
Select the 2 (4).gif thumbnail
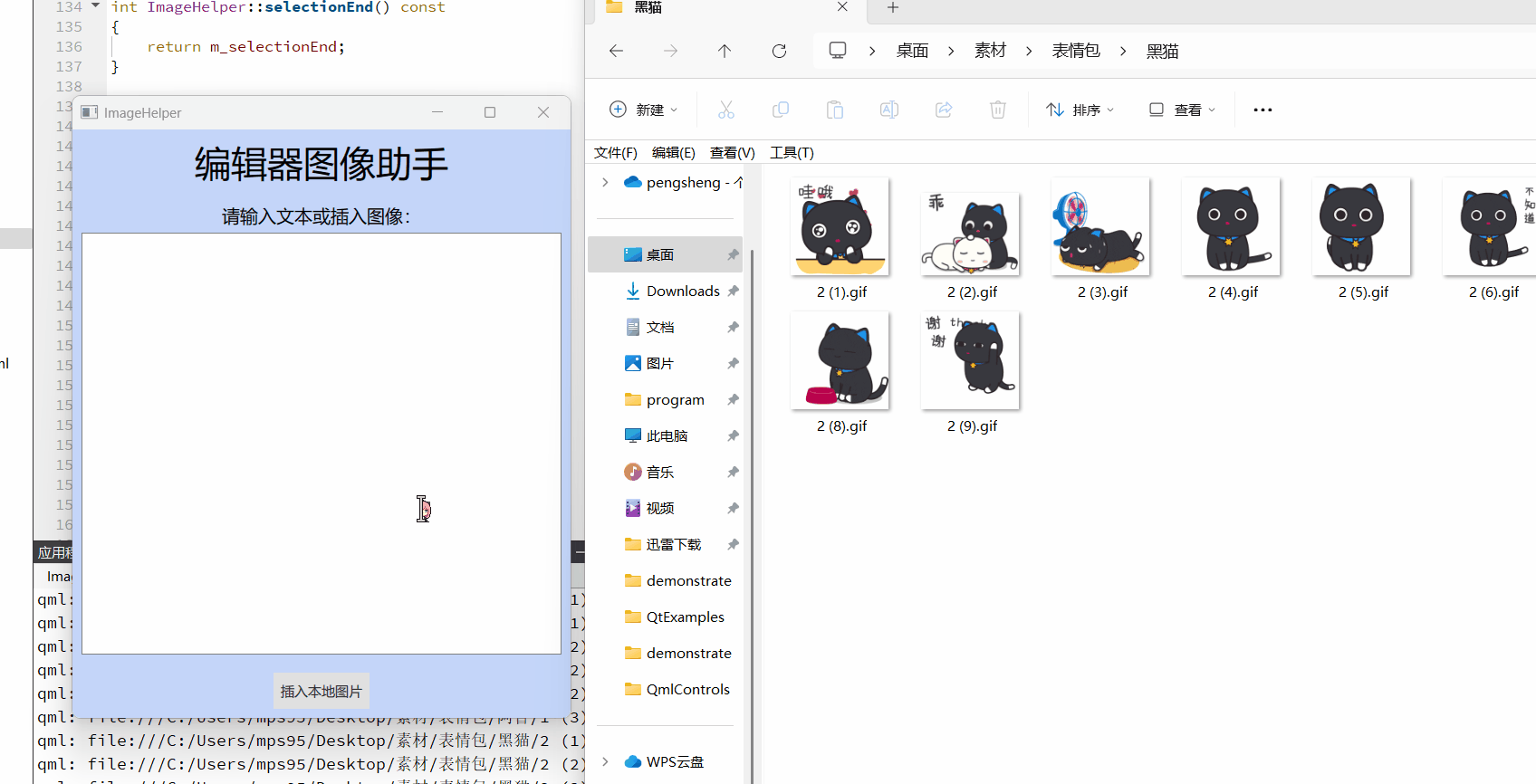1231,226
